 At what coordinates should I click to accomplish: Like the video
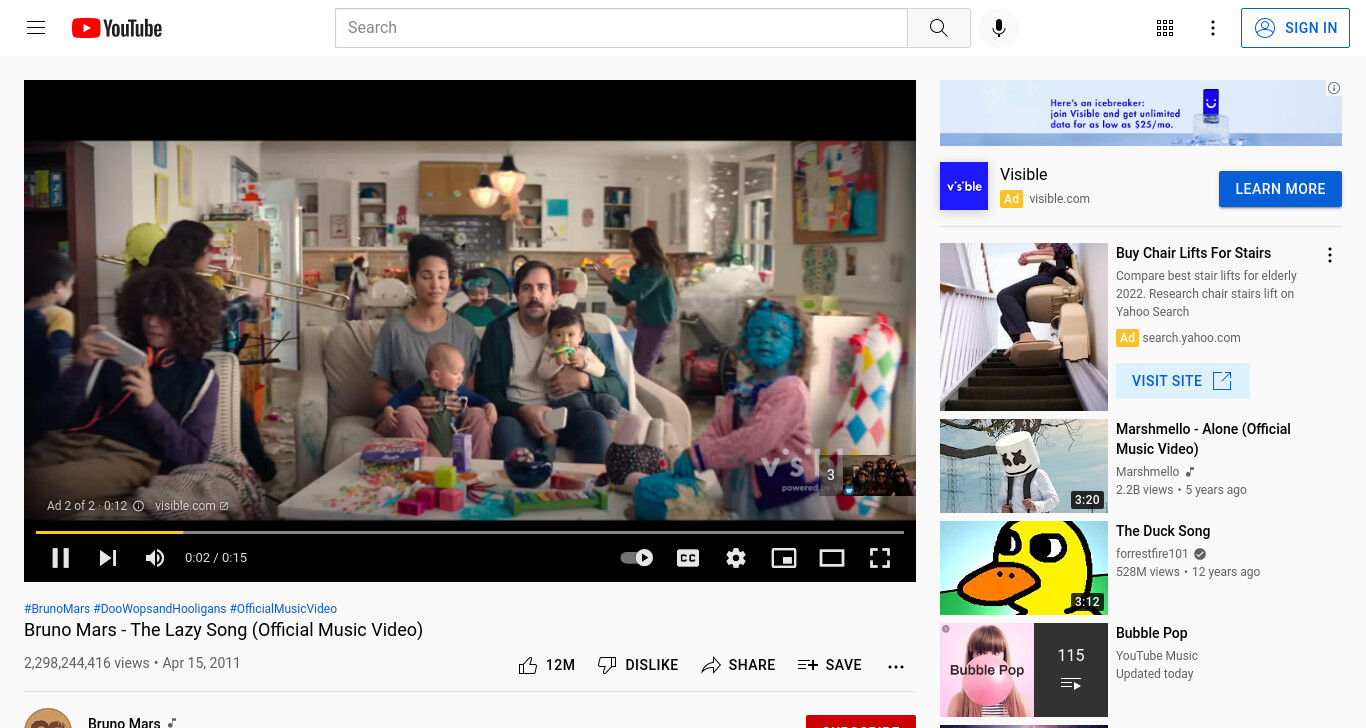click(546, 665)
